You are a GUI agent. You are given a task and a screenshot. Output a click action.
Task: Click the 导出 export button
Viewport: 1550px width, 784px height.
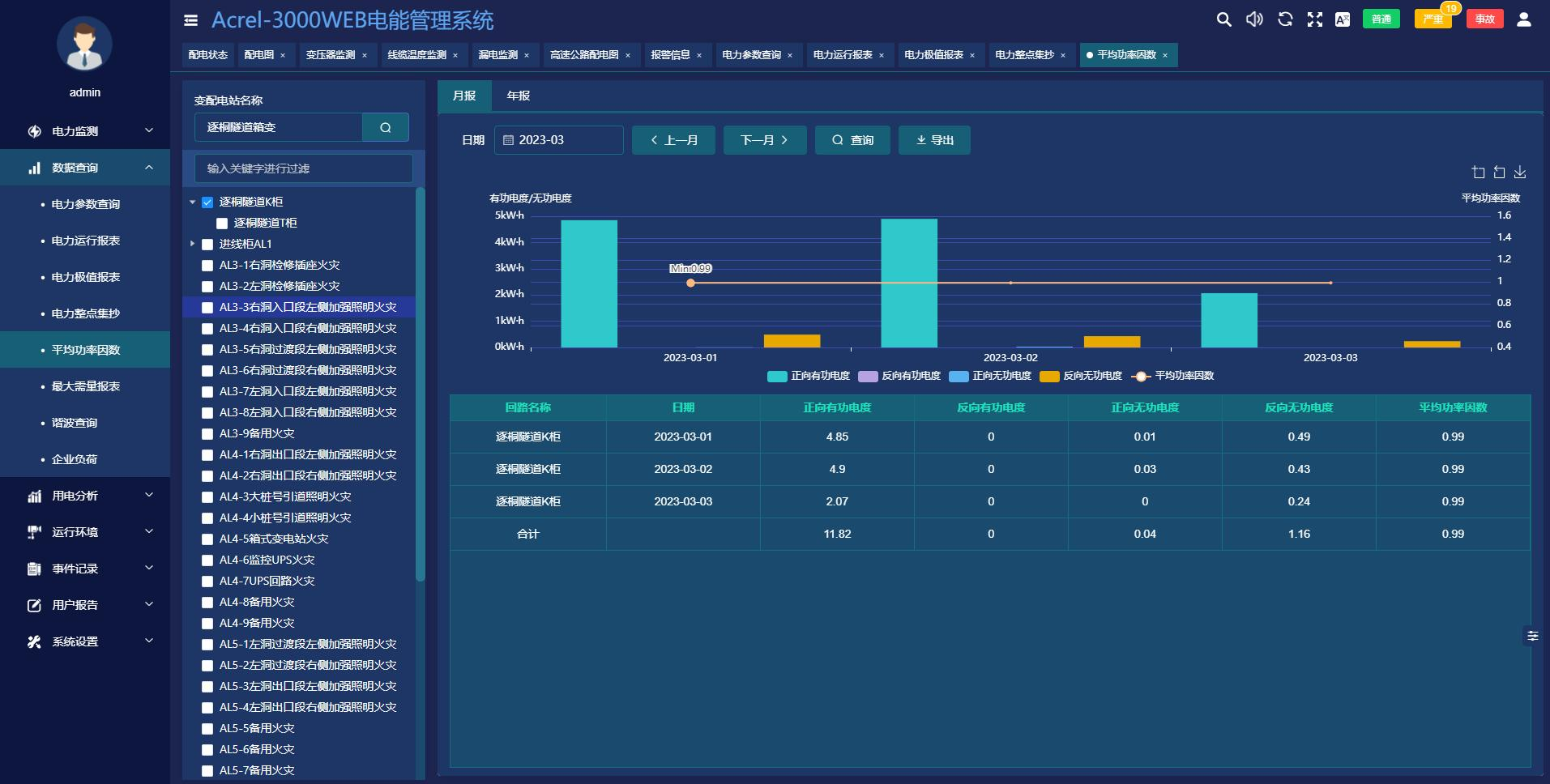pos(934,140)
